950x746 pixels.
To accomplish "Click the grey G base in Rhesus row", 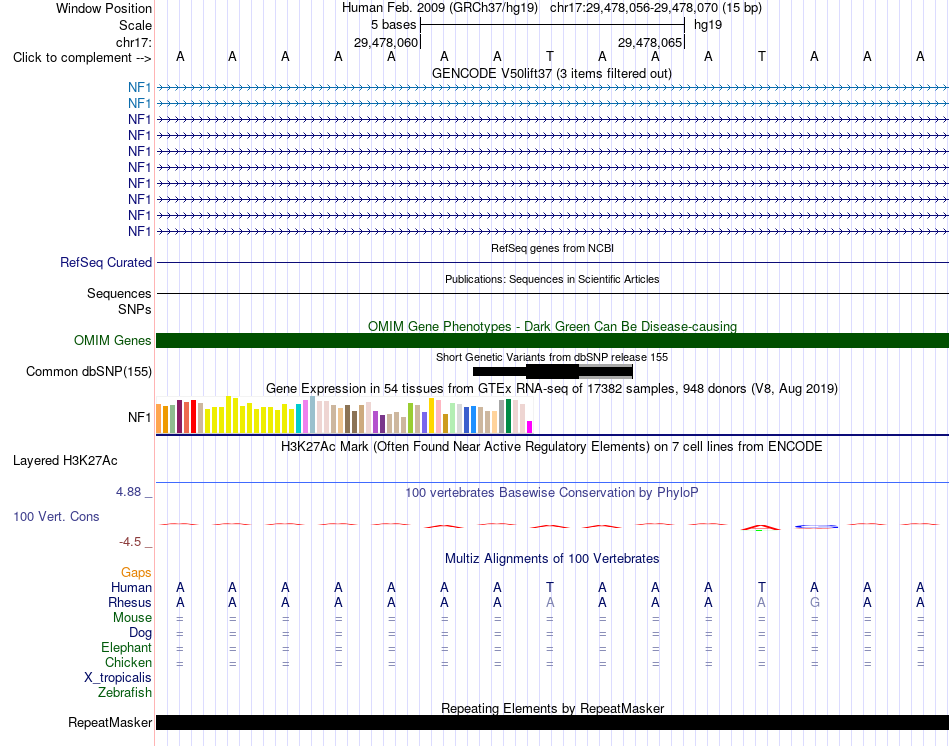I will click(815, 602).
